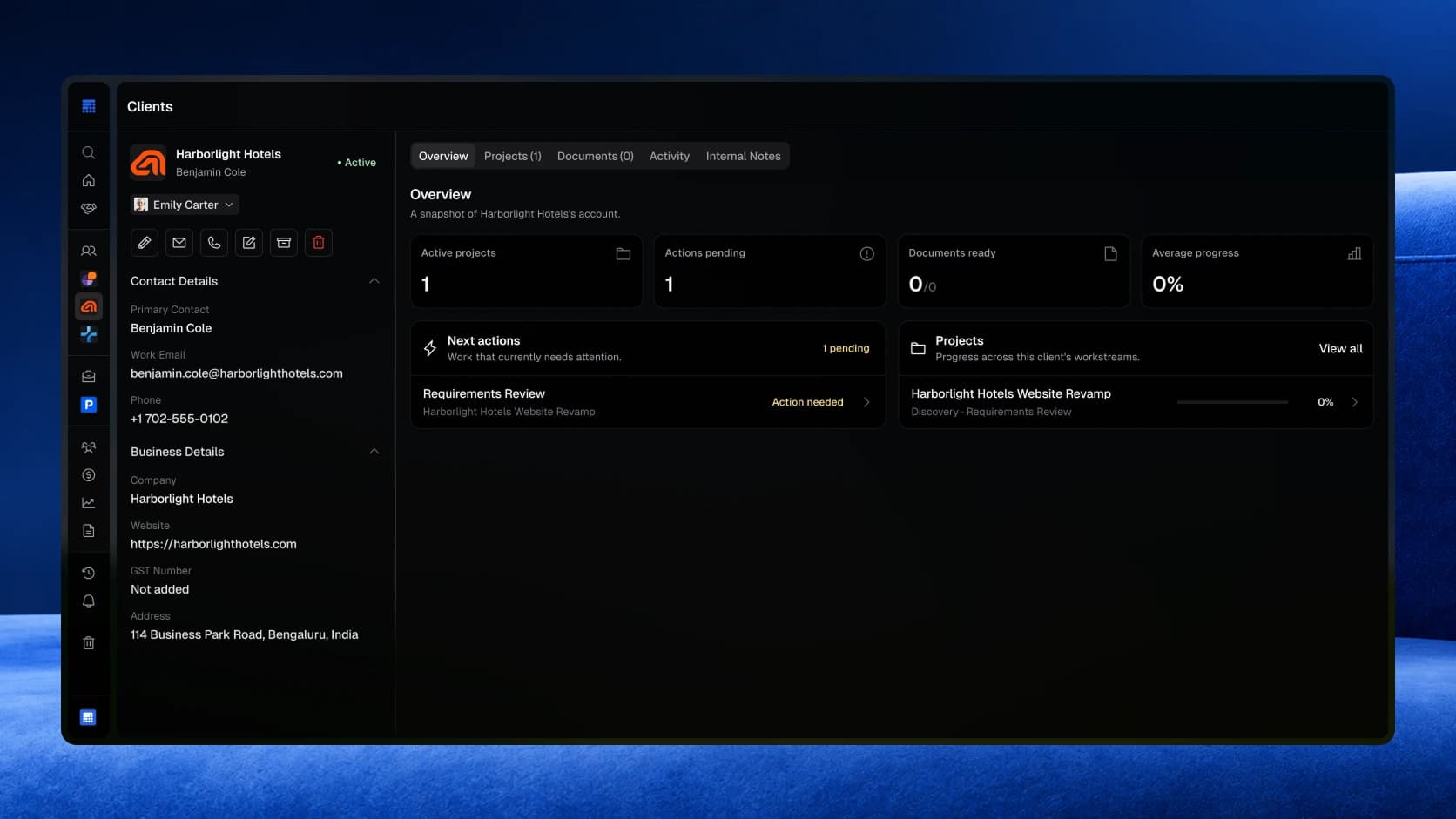Click View all in Projects card

coord(1341,348)
